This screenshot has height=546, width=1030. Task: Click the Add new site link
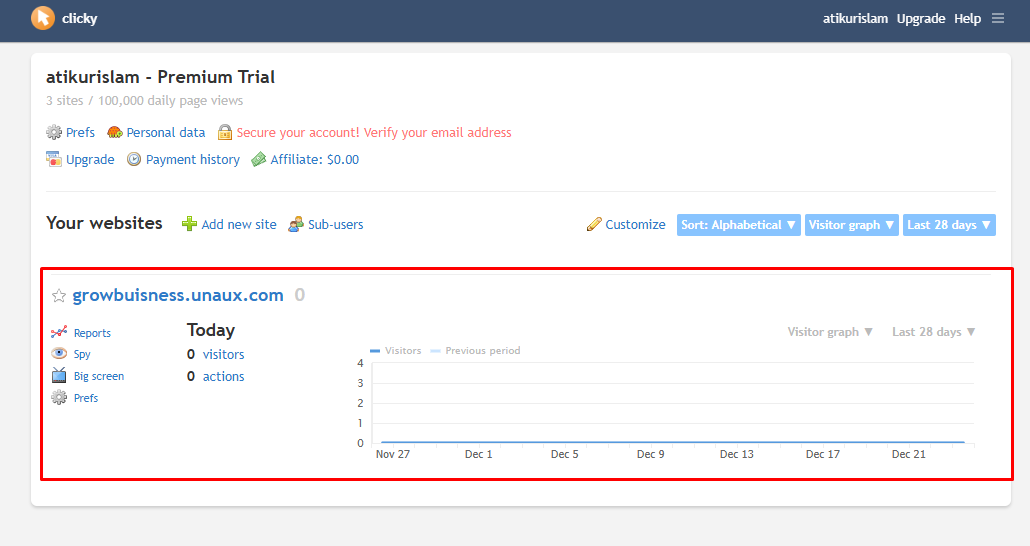click(238, 224)
